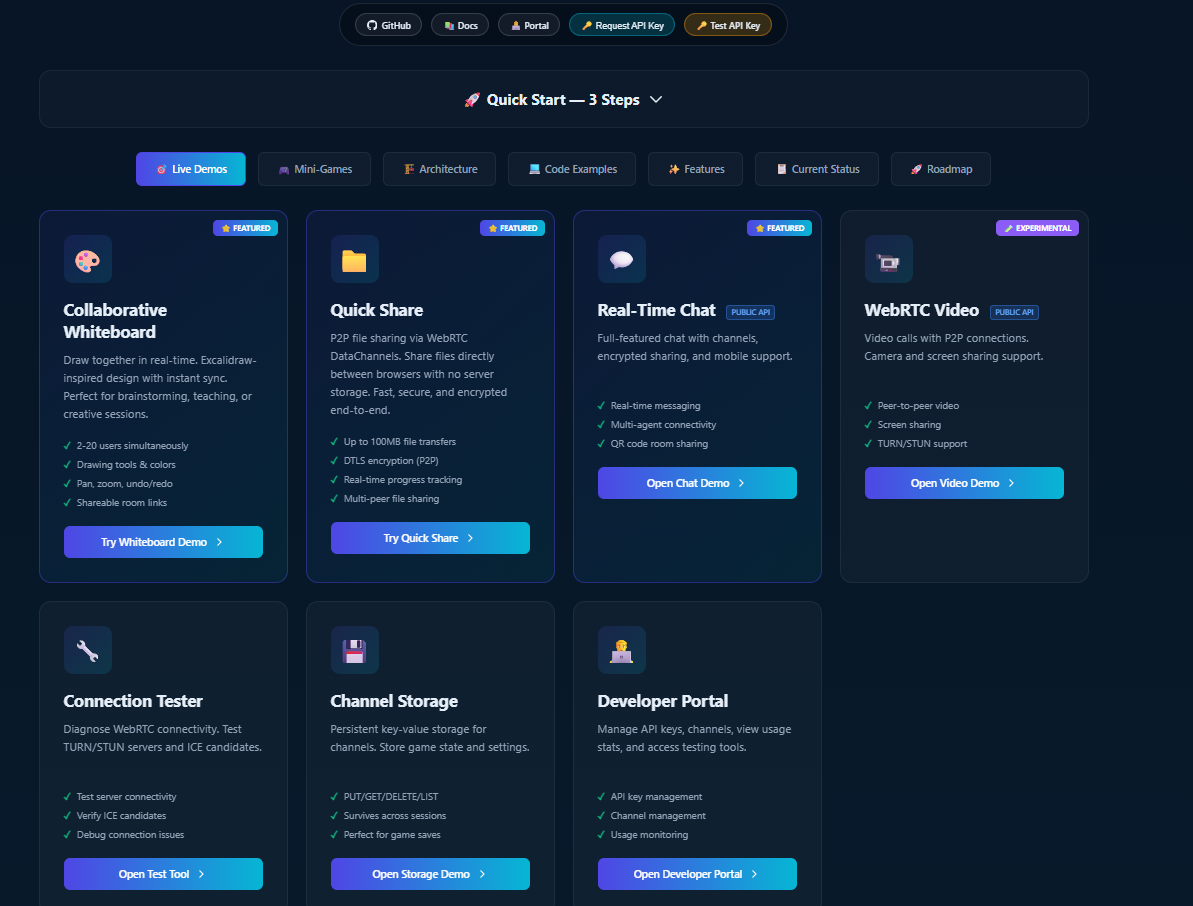Click the folder icon on Quick Share card
The width and height of the screenshot is (1193, 906).
pyautogui.click(x=354, y=258)
